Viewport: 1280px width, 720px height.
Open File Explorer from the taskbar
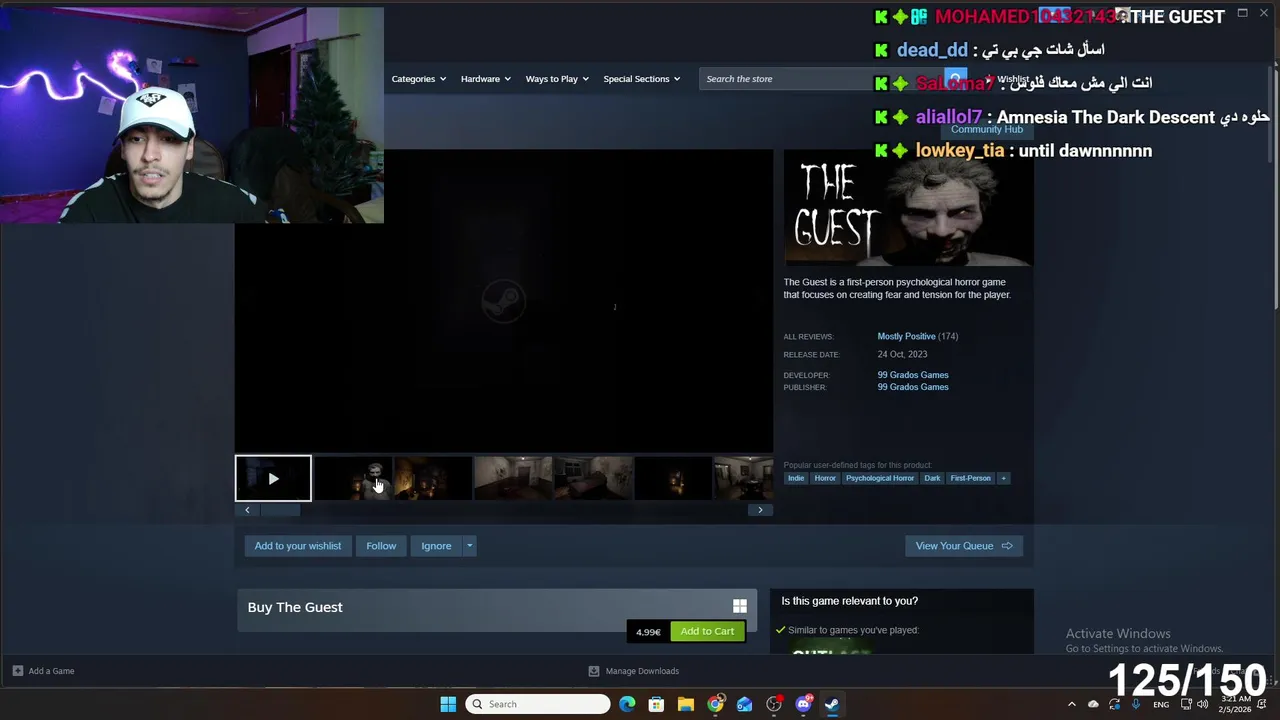[686, 704]
